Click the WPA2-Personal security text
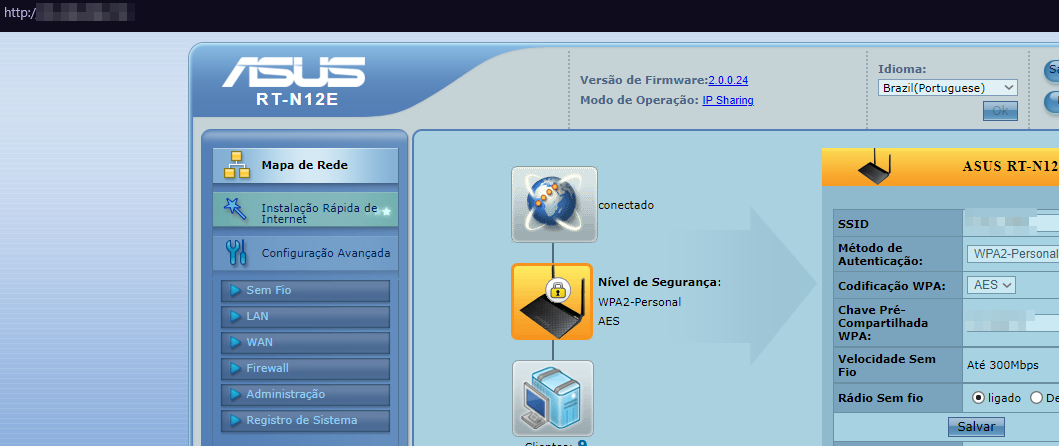This screenshot has height=446, width=1059. (640, 302)
